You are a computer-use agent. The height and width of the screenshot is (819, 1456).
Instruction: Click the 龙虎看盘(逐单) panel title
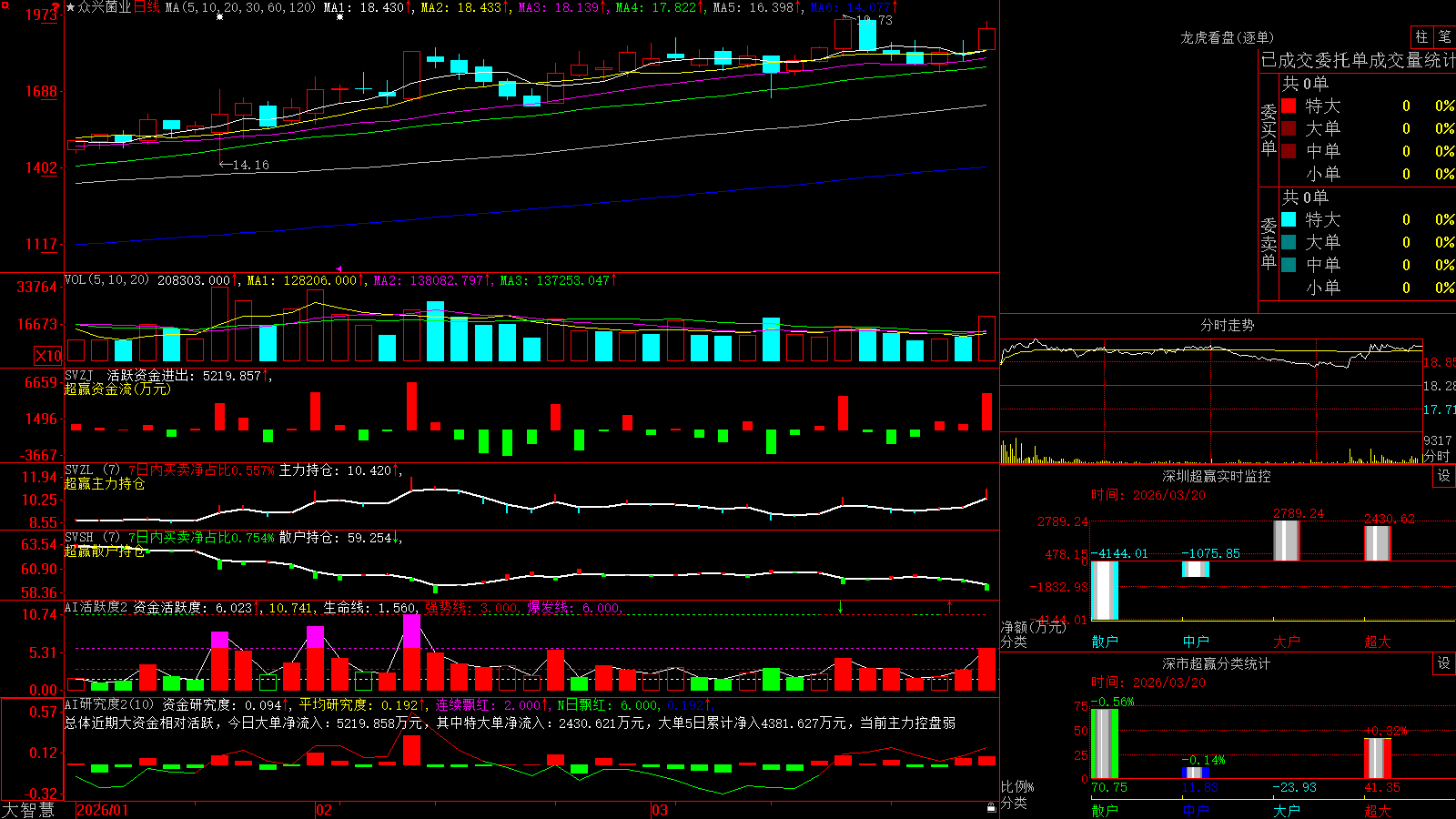pyautogui.click(x=1228, y=37)
